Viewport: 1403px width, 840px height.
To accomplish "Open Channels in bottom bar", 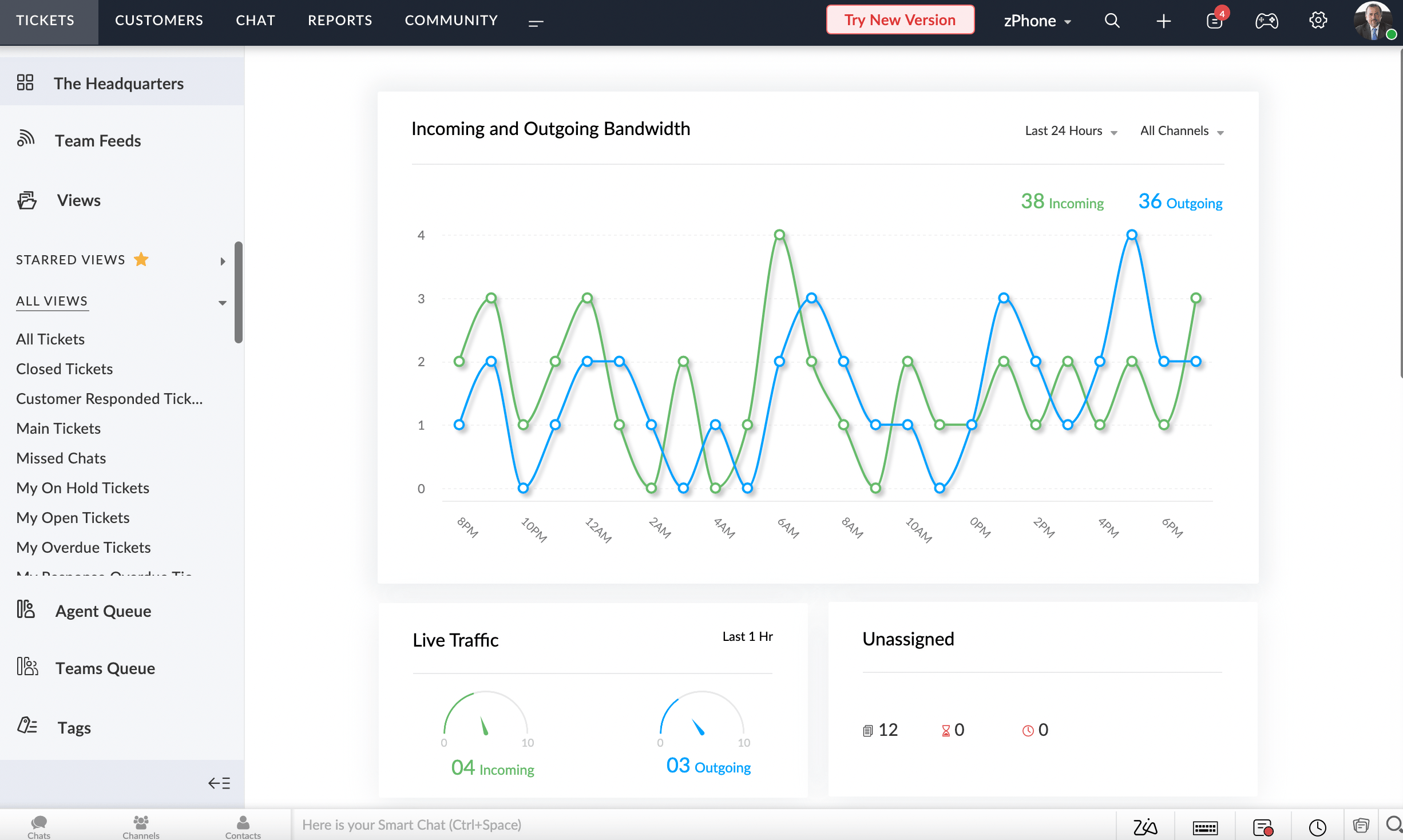I will (141, 826).
